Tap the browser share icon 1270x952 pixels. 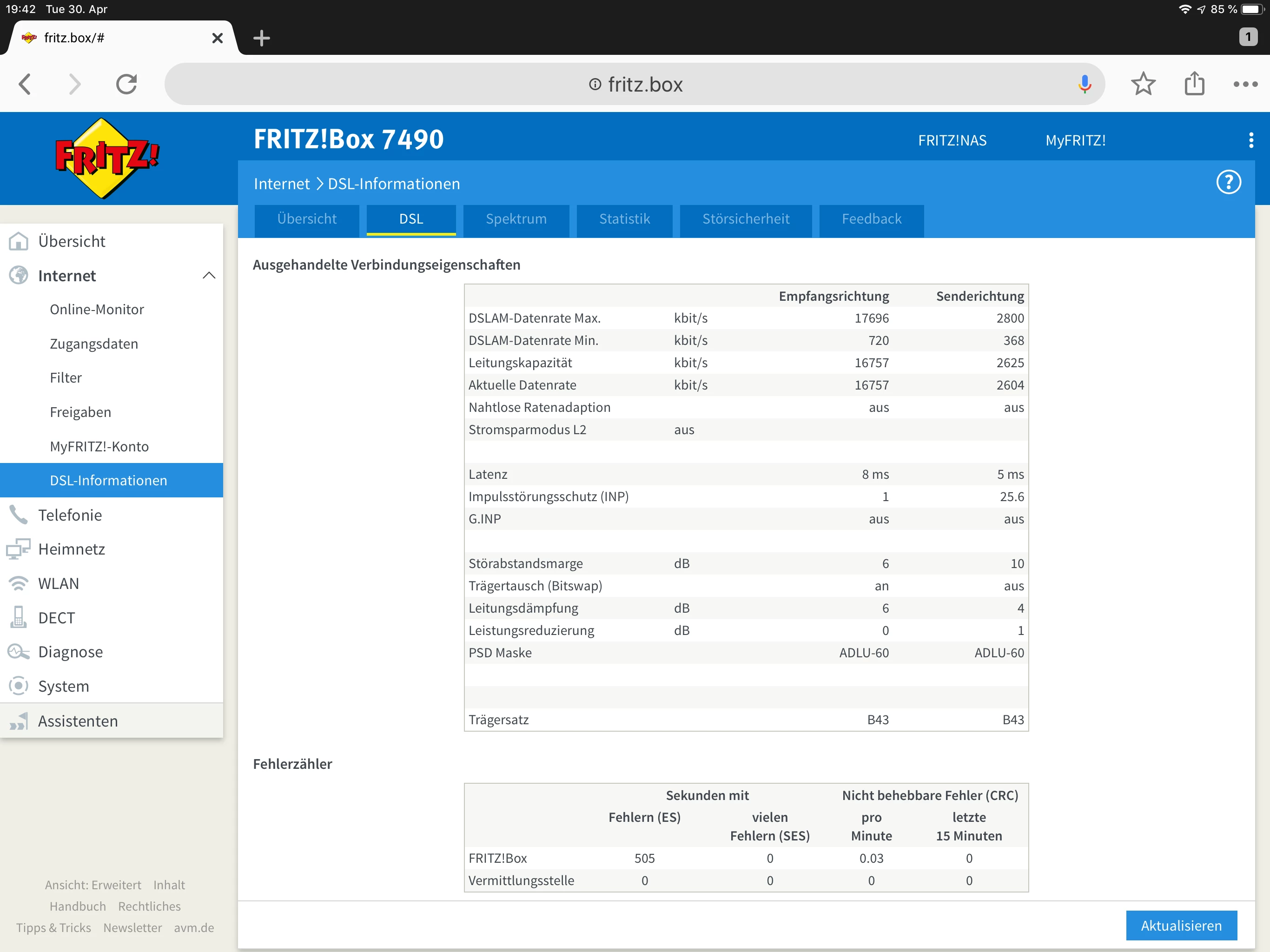point(1194,85)
